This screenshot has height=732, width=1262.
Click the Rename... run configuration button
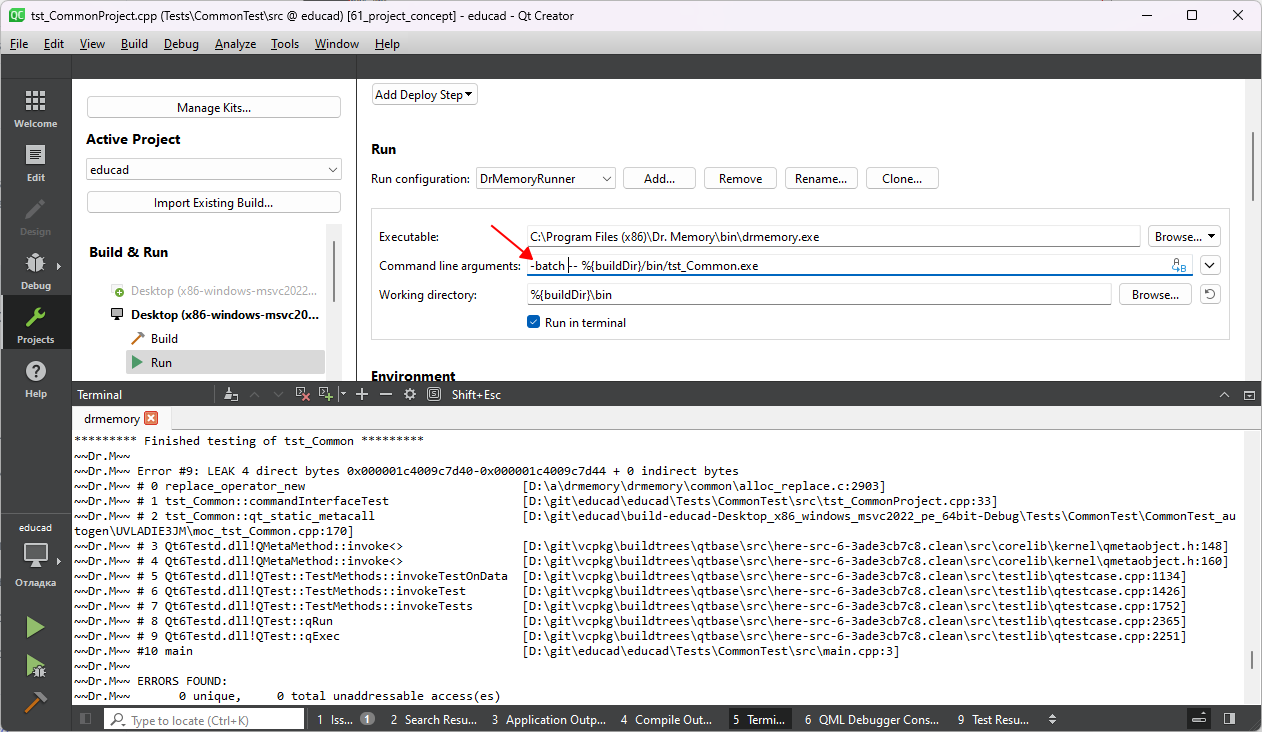[x=821, y=179]
